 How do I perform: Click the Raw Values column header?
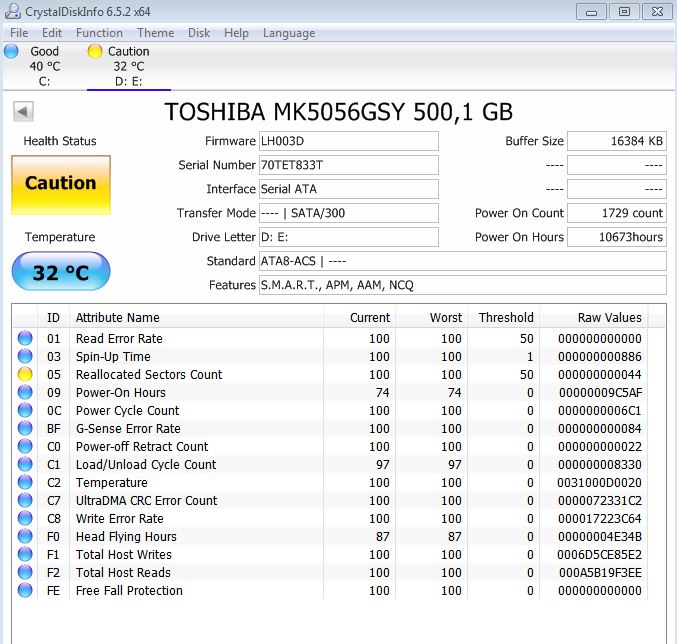[x=594, y=318]
